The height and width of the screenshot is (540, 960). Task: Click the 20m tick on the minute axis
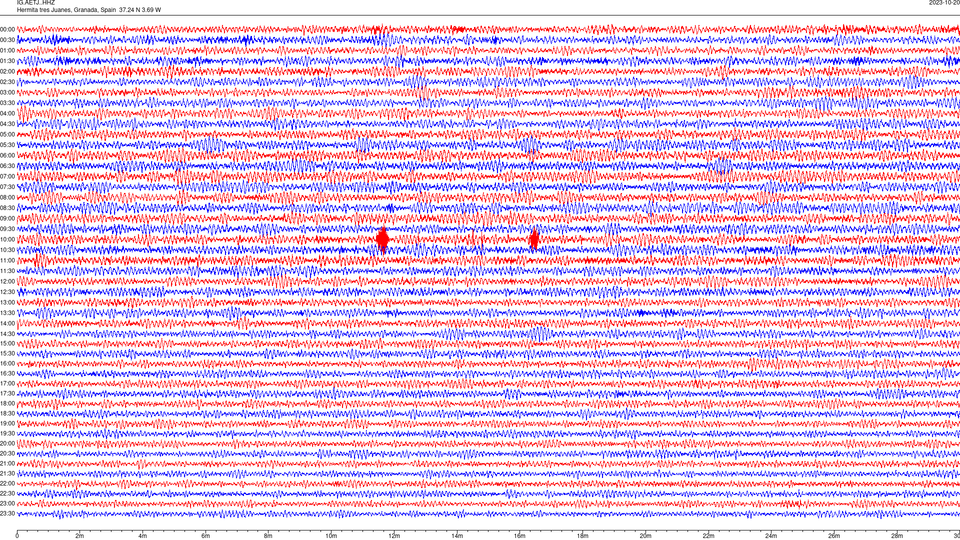pos(645,536)
